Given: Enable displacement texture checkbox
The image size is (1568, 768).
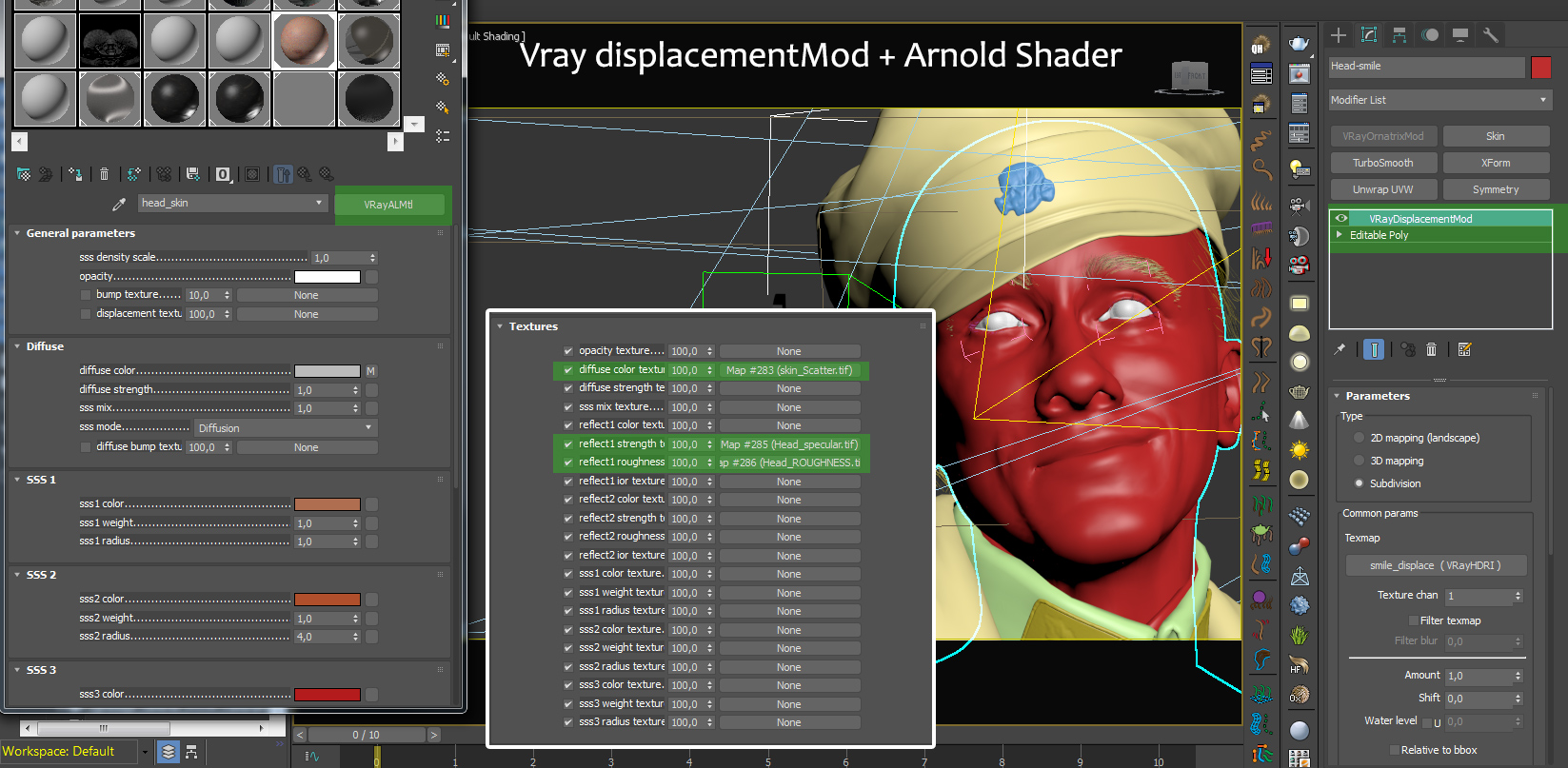Looking at the screenshot, I should [86, 314].
